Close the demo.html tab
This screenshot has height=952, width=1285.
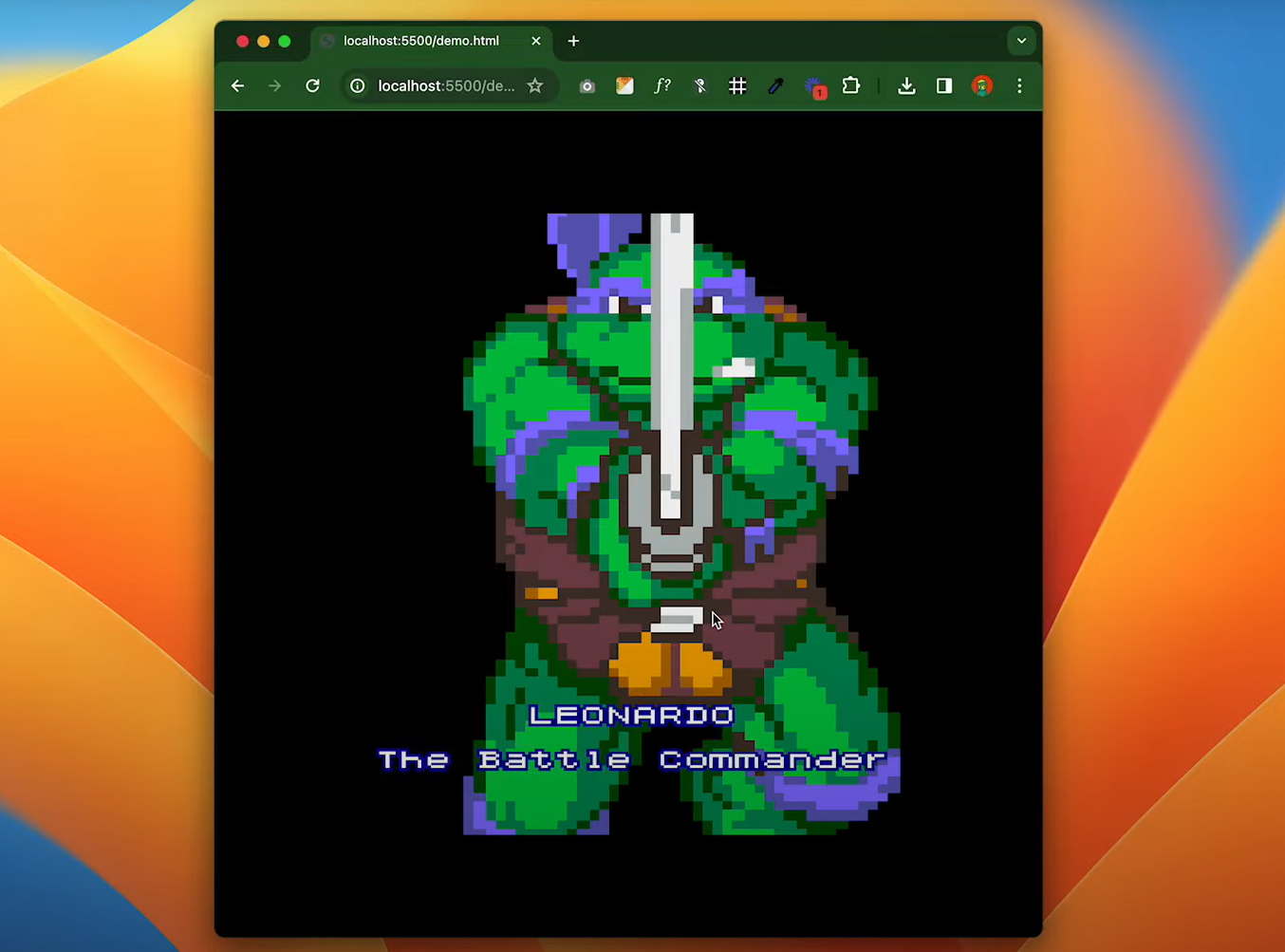[x=536, y=41]
